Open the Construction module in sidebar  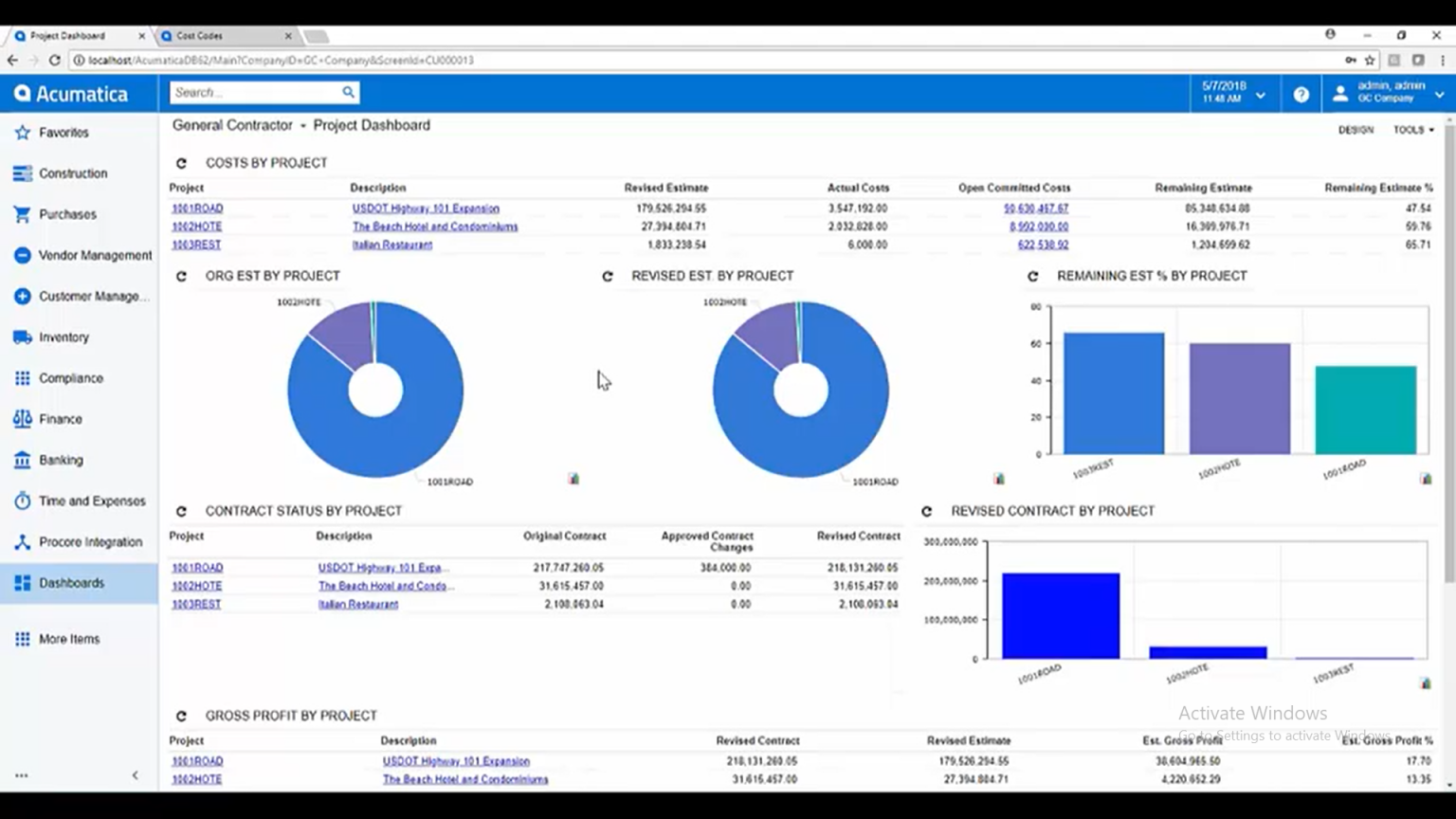tap(73, 173)
